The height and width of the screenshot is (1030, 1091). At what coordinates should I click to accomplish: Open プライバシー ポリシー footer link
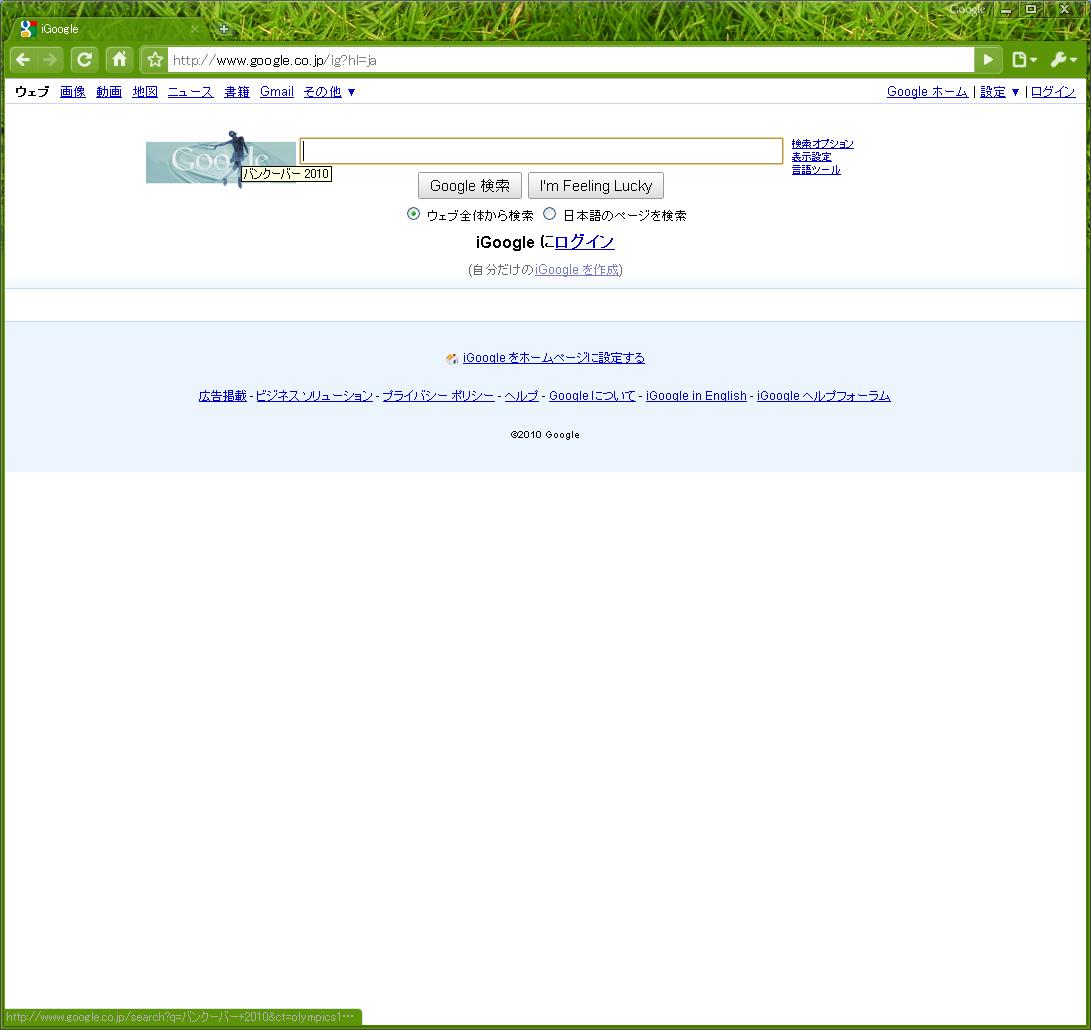click(438, 395)
